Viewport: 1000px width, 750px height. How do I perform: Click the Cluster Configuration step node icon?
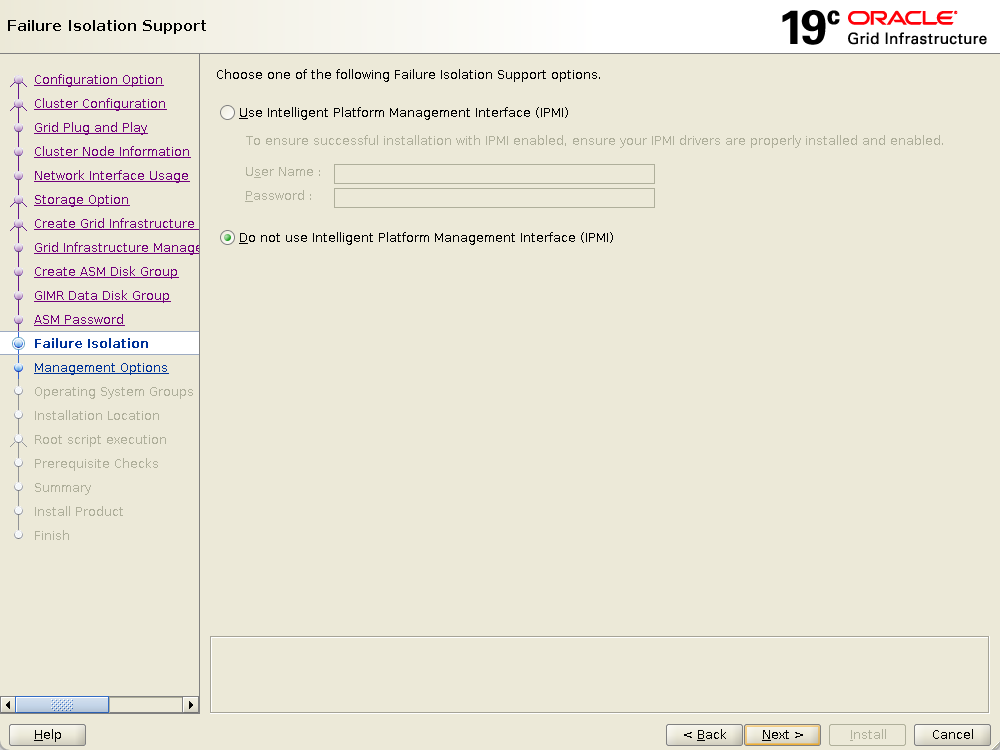18,104
